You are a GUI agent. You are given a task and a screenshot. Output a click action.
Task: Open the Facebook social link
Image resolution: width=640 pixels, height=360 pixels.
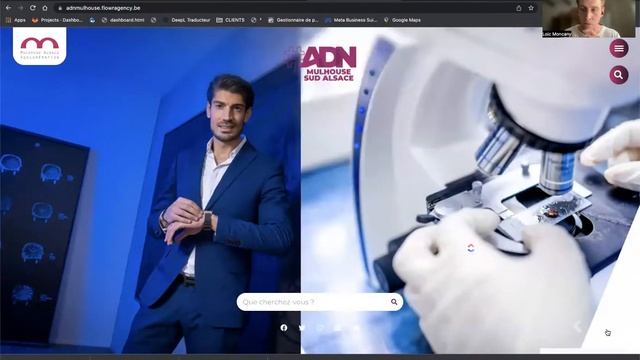[x=284, y=328]
